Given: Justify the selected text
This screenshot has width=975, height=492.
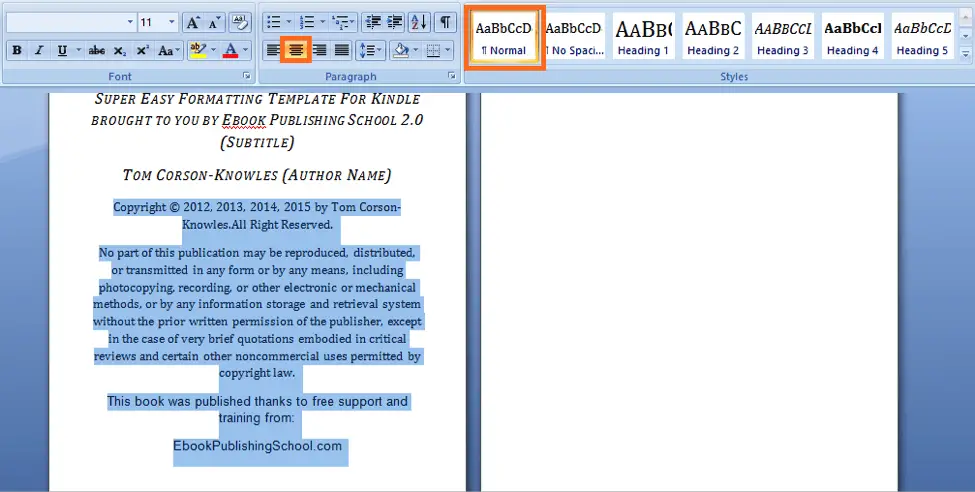Looking at the screenshot, I should (x=342, y=50).
